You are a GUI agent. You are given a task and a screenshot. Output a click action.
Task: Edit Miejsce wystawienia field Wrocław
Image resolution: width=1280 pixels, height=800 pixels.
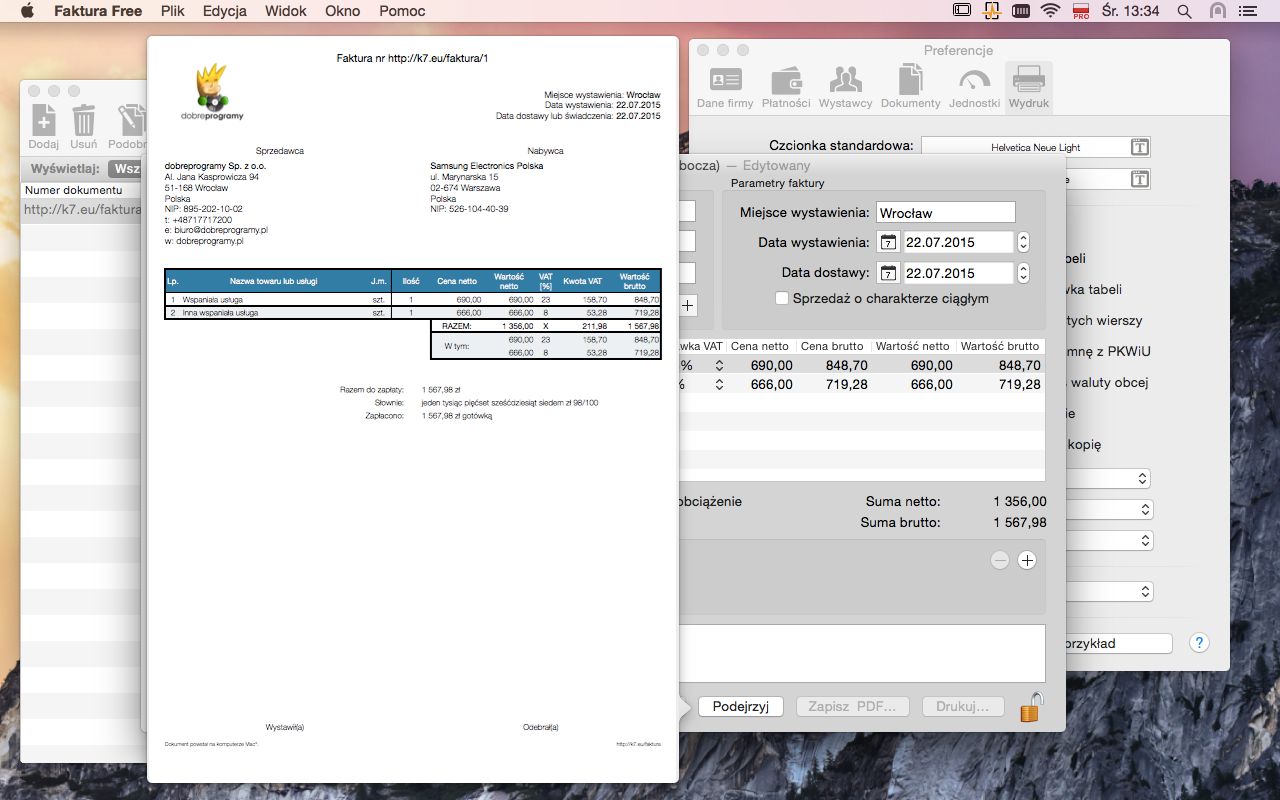[945, 212]
